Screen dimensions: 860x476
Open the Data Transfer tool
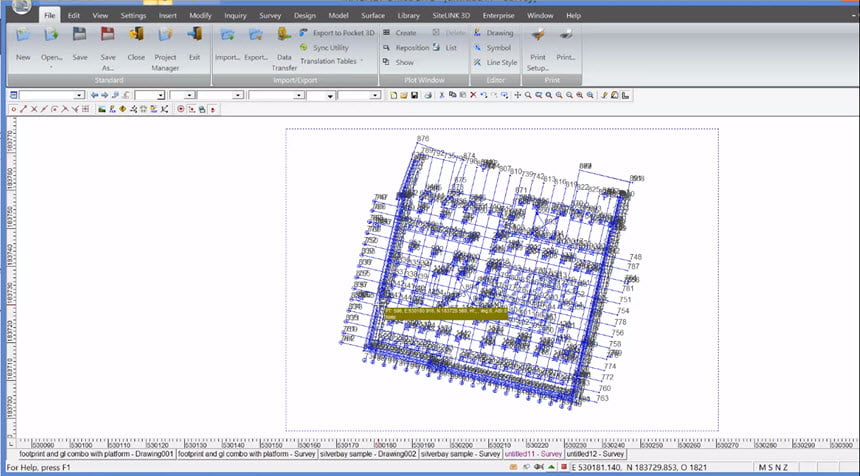pyautogui.click(x=284, y=48)
